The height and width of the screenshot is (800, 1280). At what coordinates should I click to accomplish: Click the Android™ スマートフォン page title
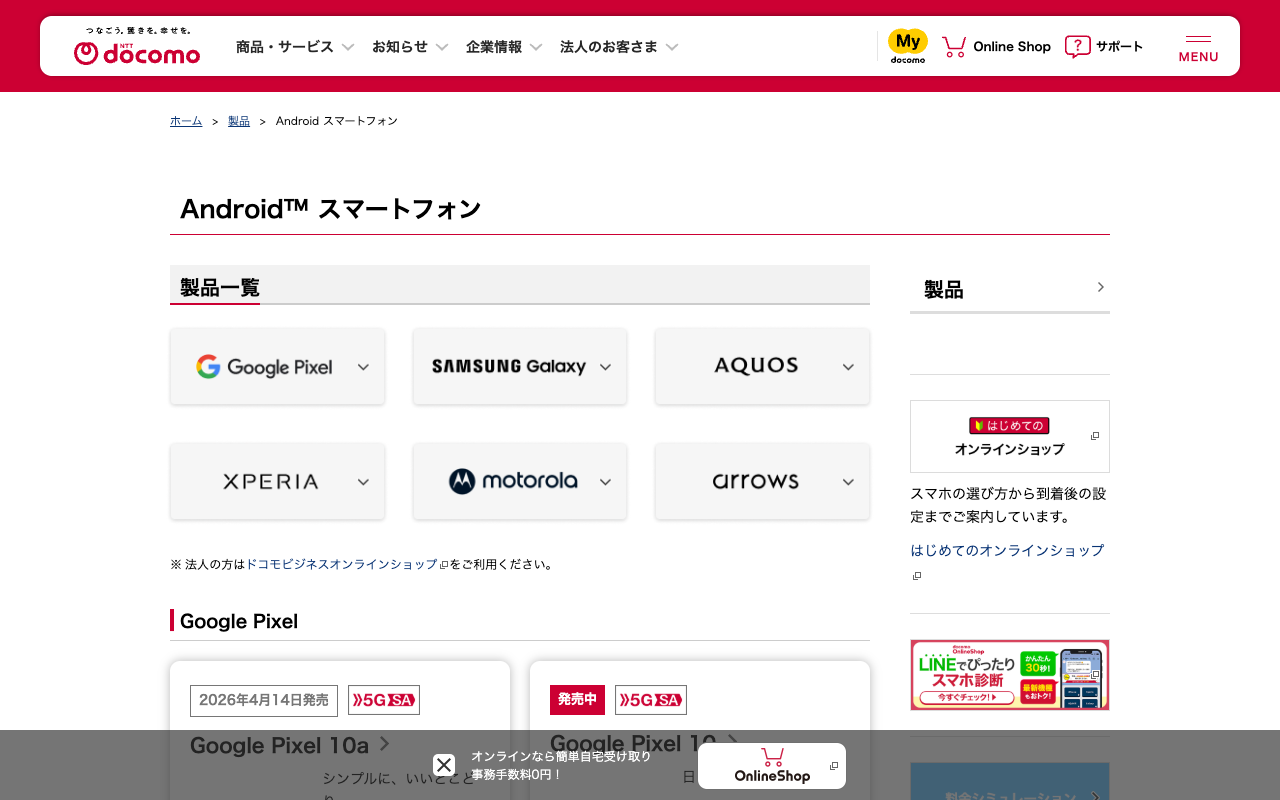pos(331,208)
